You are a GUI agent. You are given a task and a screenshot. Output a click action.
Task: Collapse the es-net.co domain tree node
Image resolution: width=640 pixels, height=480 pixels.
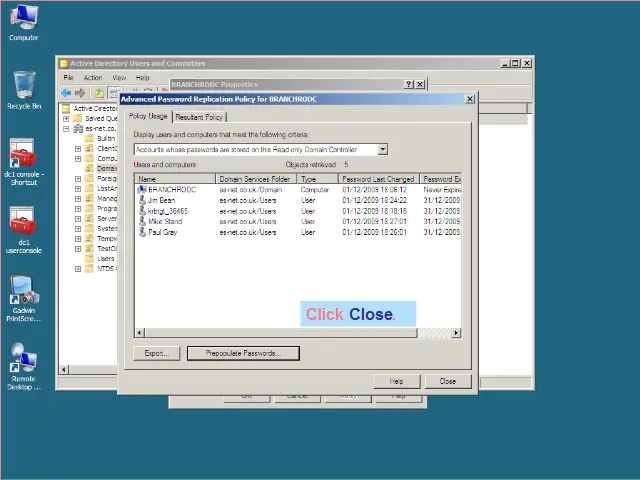click(66, 129)
